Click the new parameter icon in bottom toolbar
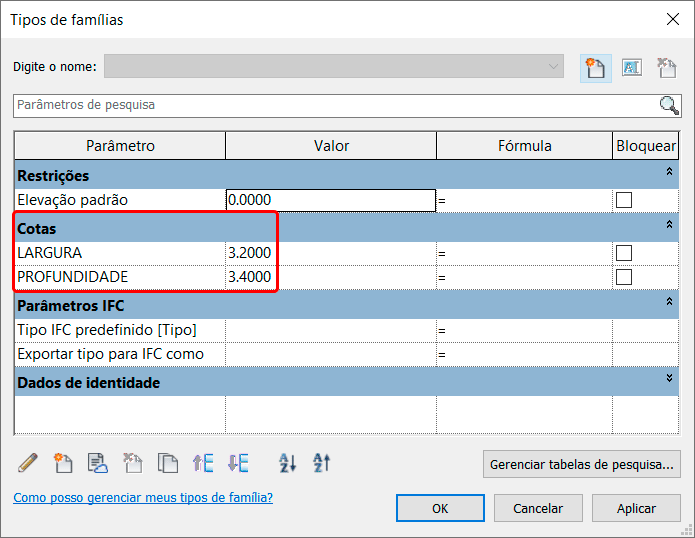 [64, 463]
